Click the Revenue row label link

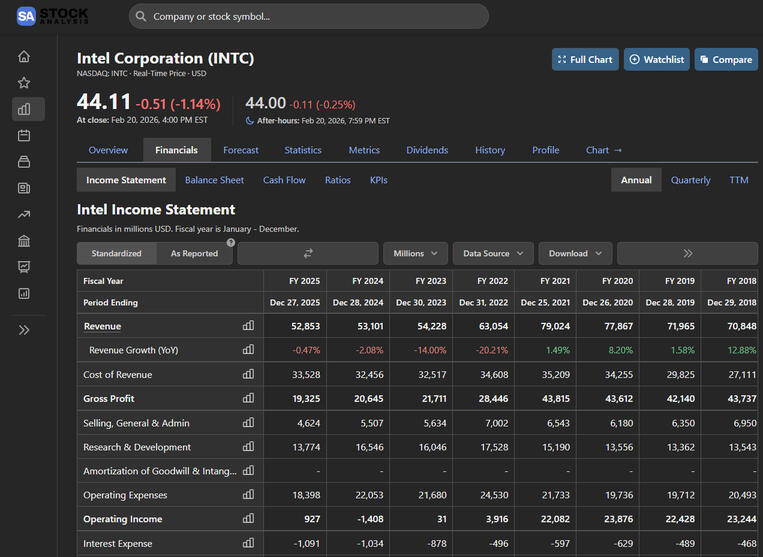point(102,326)
